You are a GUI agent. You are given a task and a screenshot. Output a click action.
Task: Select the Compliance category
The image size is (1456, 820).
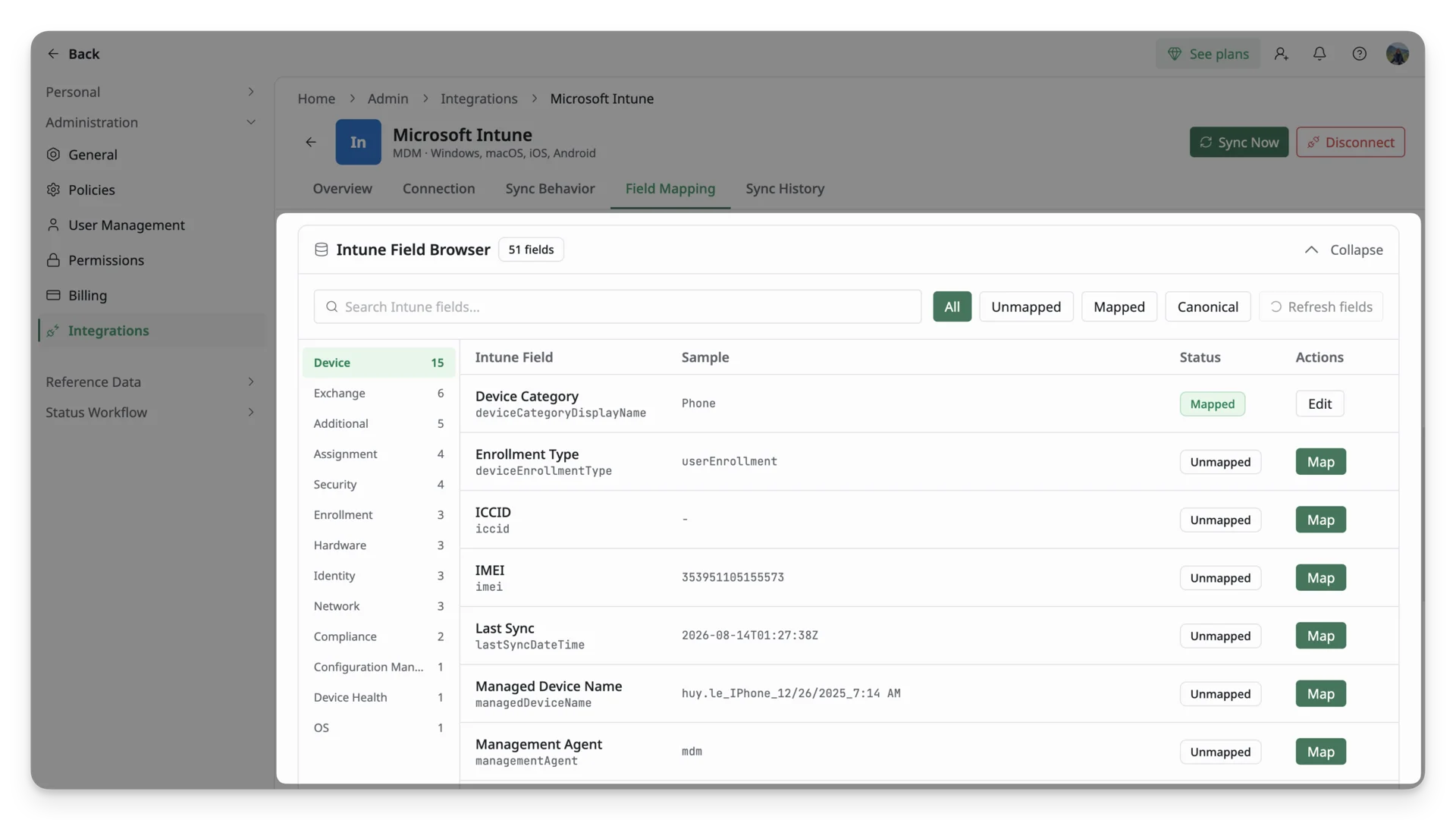(378, 637)
